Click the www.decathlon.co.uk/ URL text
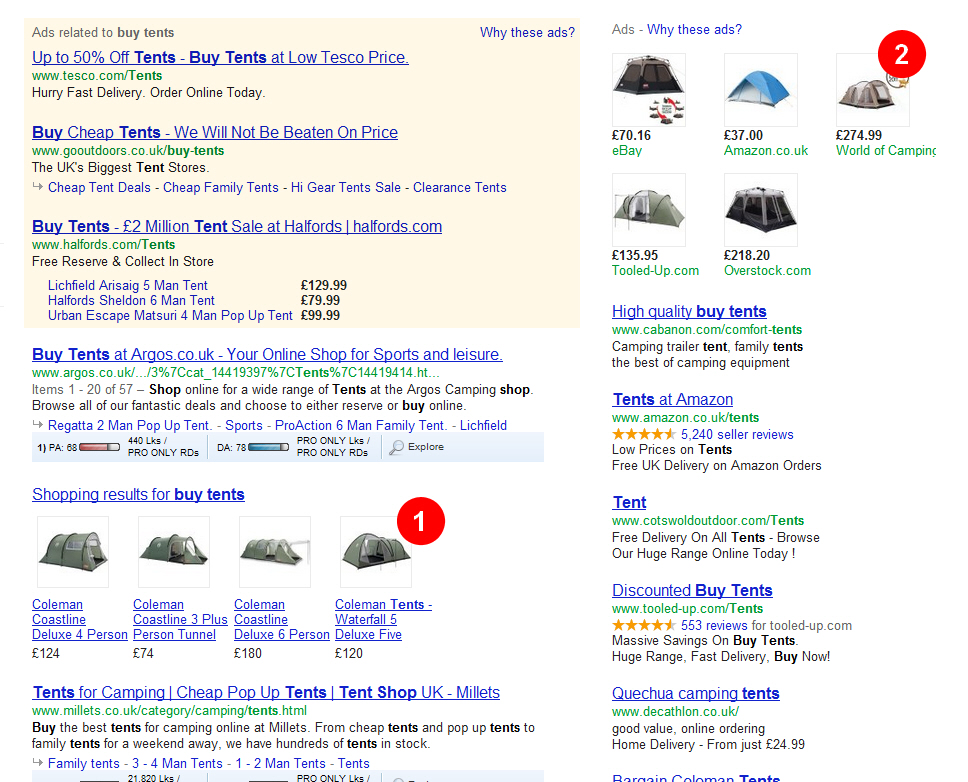 point(675,712)
